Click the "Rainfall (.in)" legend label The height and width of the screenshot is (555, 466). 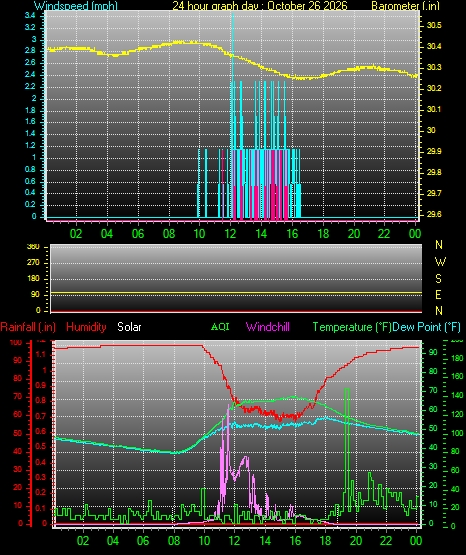[28, 327]
